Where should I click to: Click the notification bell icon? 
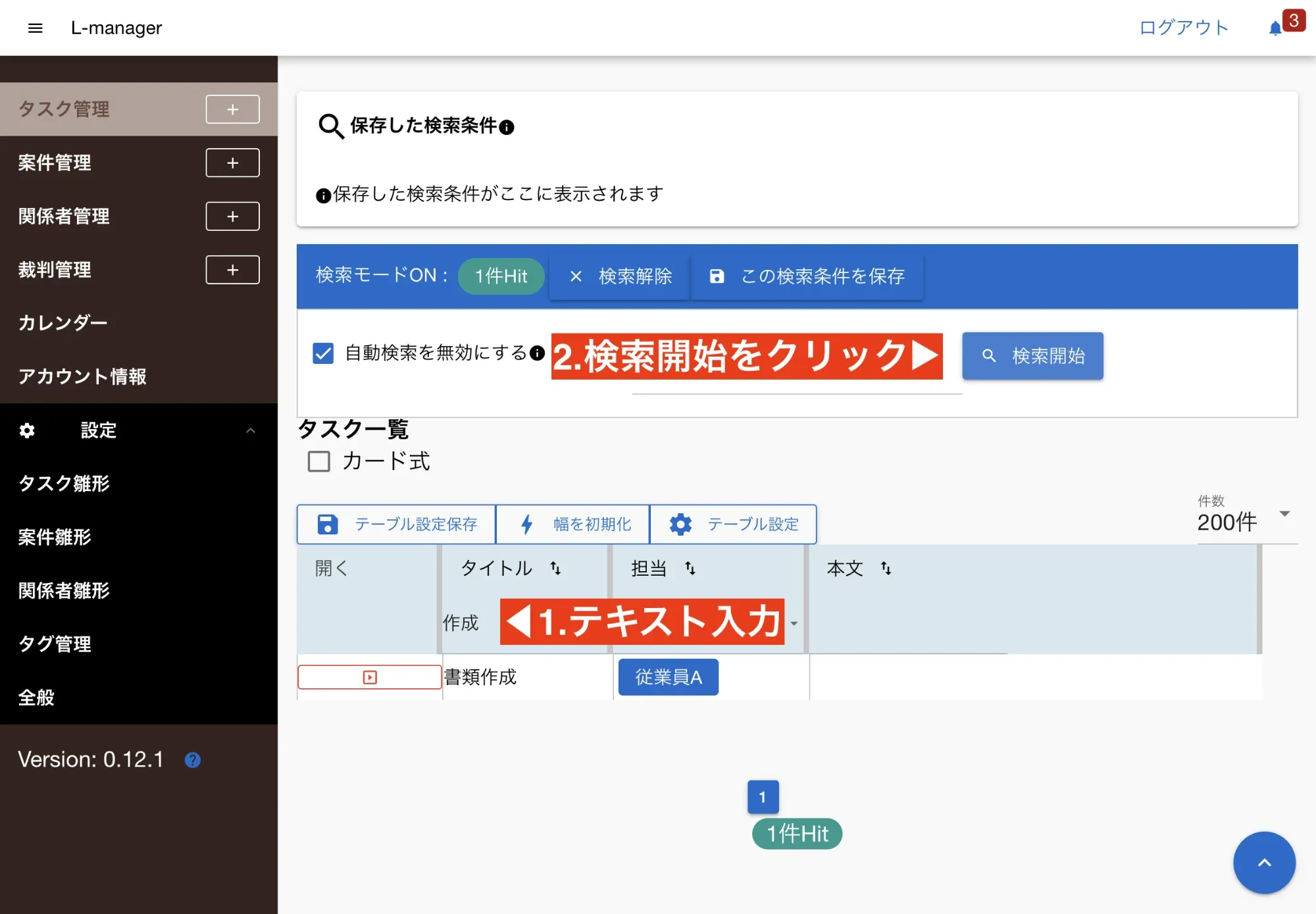click(1275, 28)
